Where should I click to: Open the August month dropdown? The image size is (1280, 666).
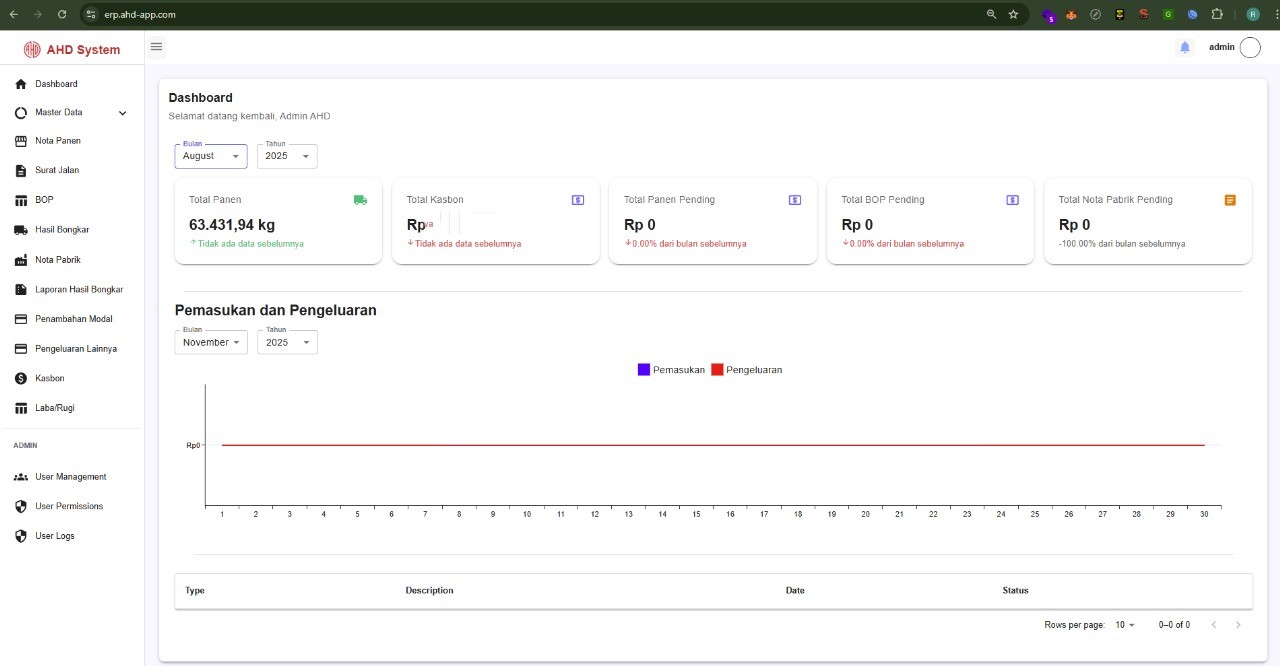[x=211, y=156]
